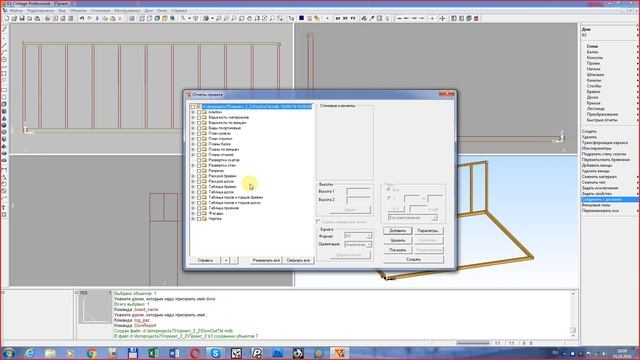The height and width of the screenshot is (360, 640).
Task: Click the Показать button
Action: [x=398, y=250]
